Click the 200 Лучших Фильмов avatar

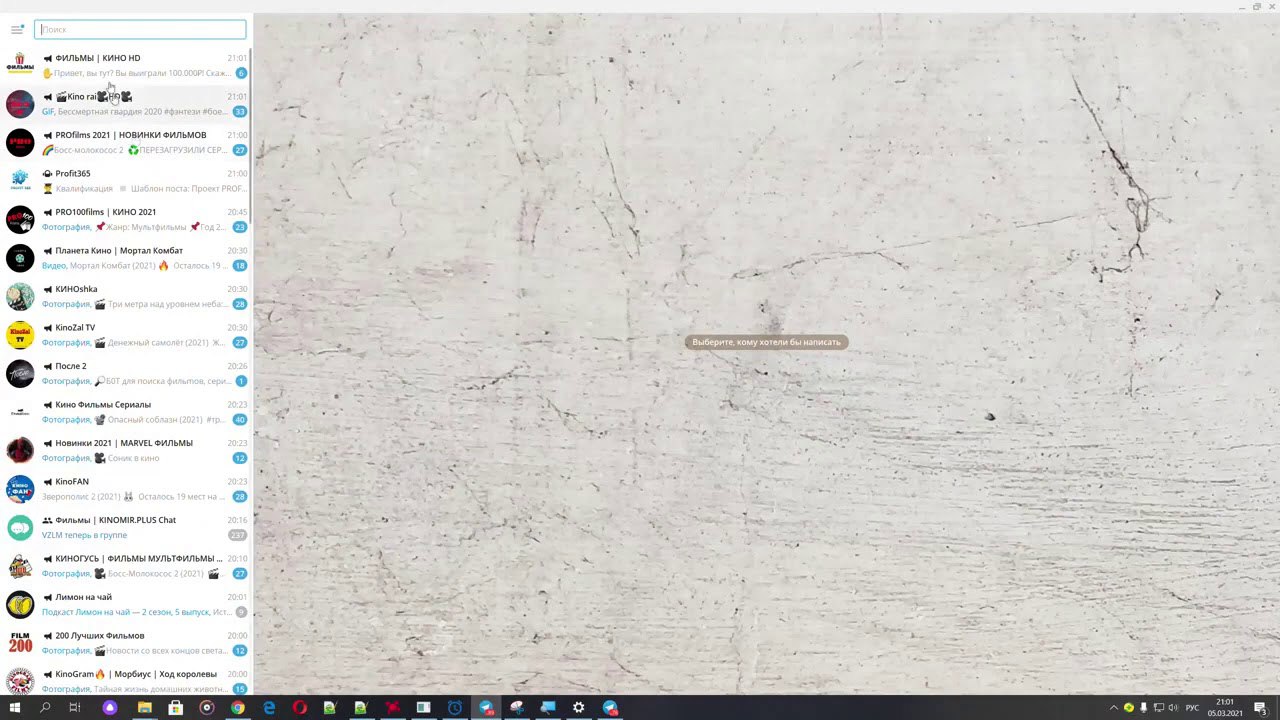[x=20, y=643]
